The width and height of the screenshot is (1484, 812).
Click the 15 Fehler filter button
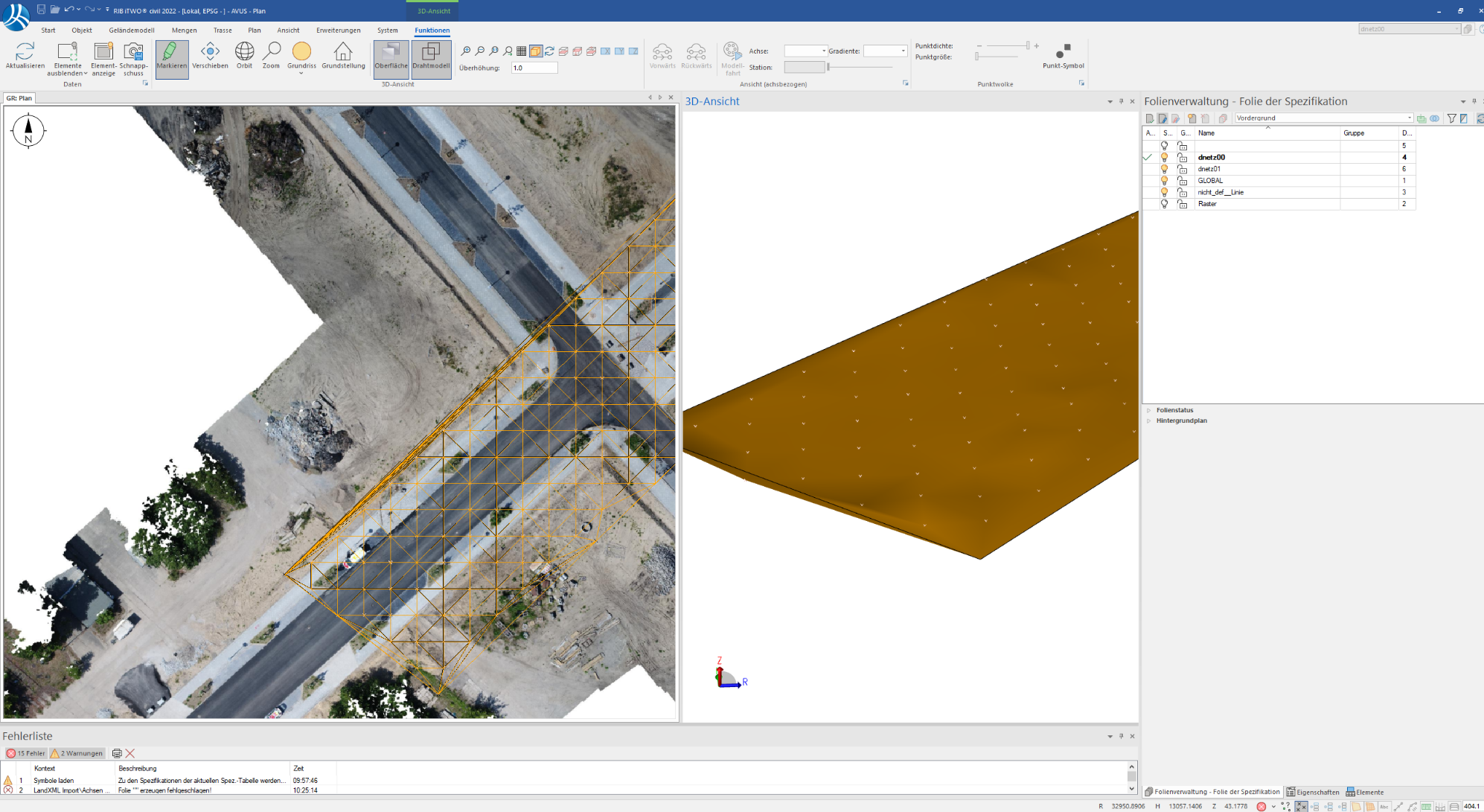[26, 753]
